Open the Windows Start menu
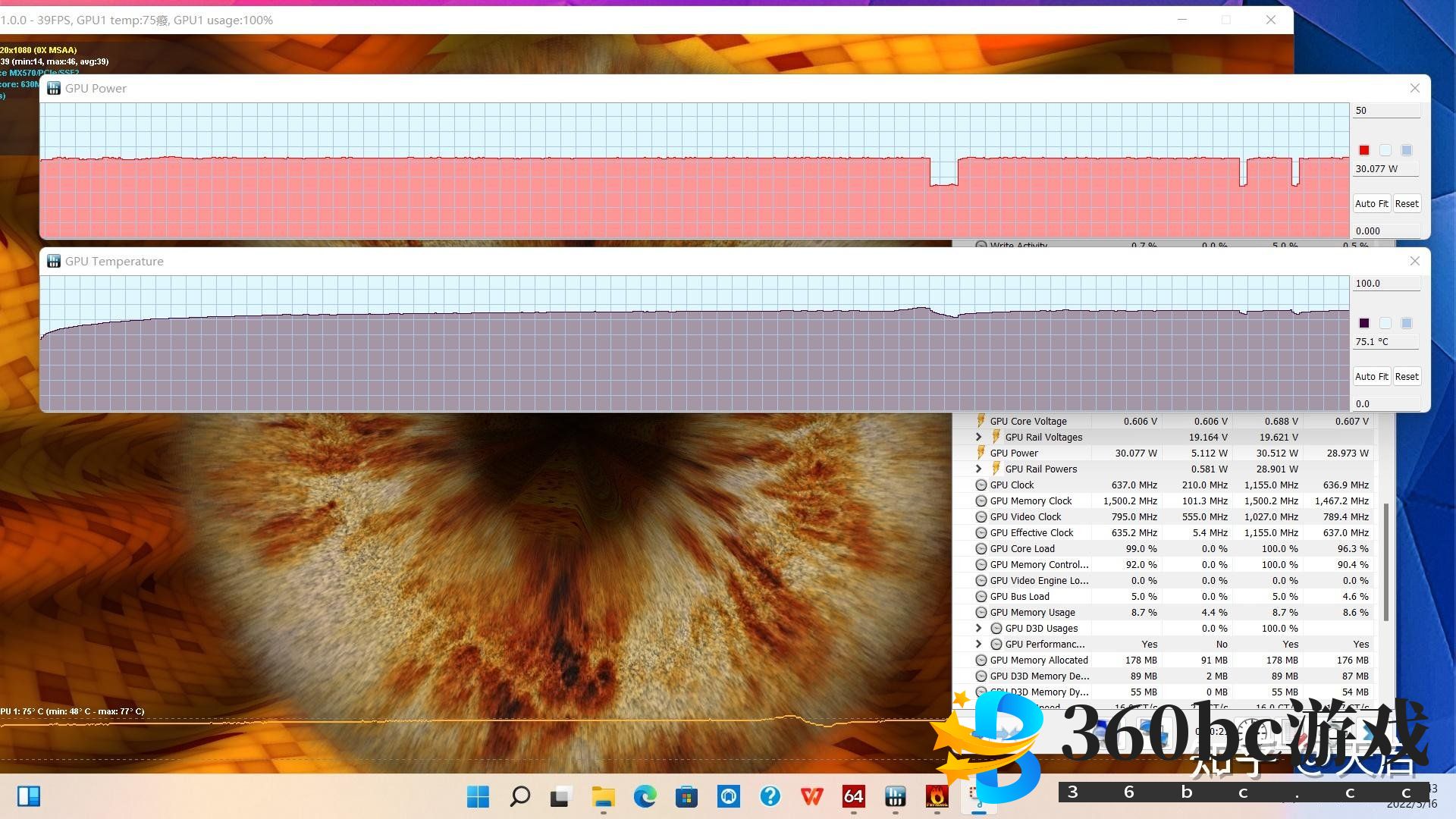 [478, 796]
